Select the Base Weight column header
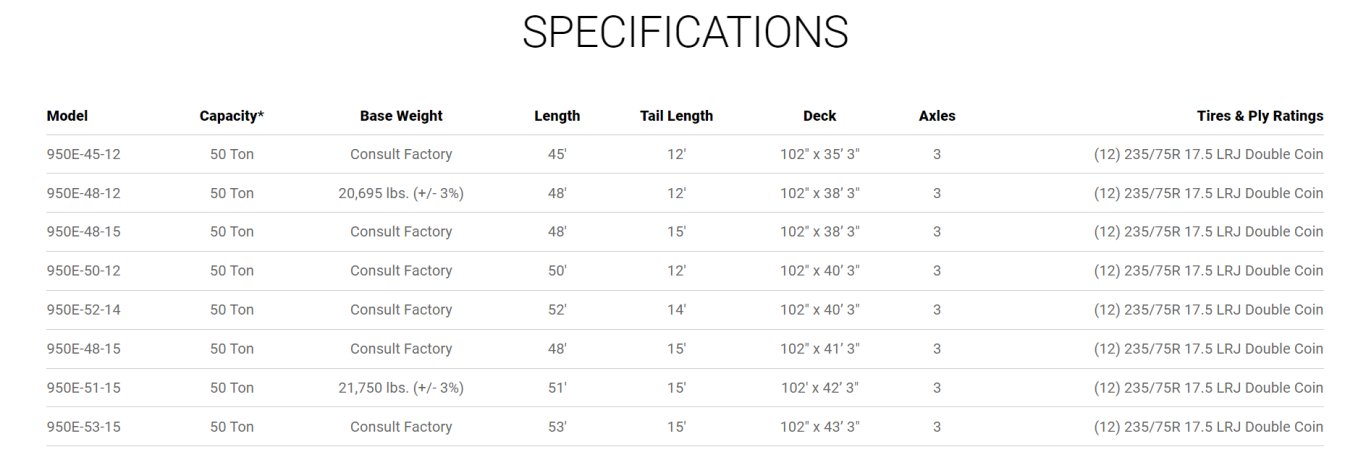Viewport: 1366px width, 465px height. pyautogui.click(x=401, y=116)
